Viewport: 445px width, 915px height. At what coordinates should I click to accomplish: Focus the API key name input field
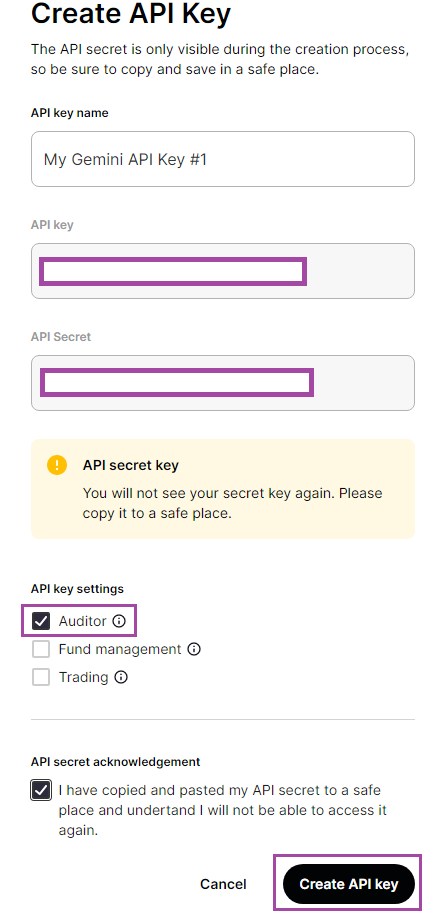point(223,159)
